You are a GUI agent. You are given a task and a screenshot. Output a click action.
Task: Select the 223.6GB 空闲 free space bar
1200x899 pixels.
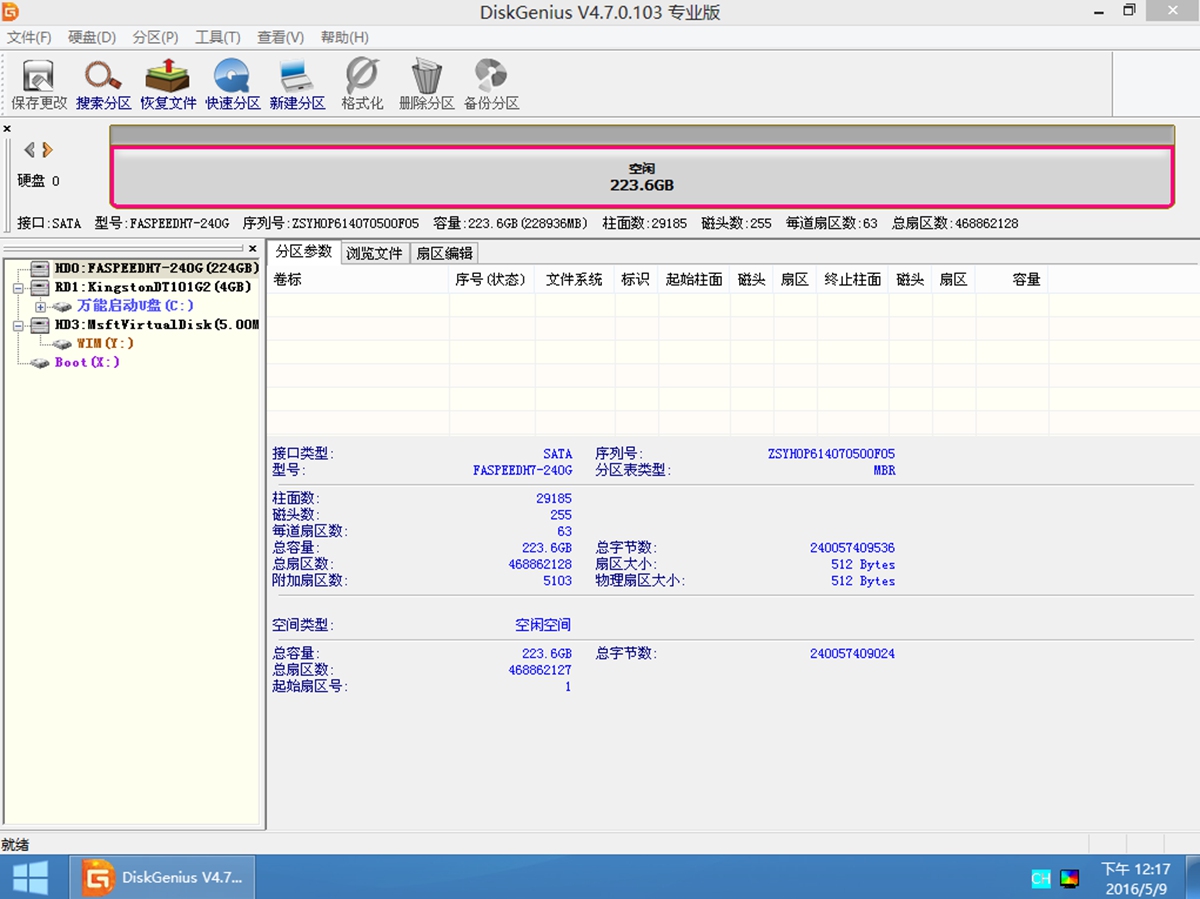click(641, 178)
